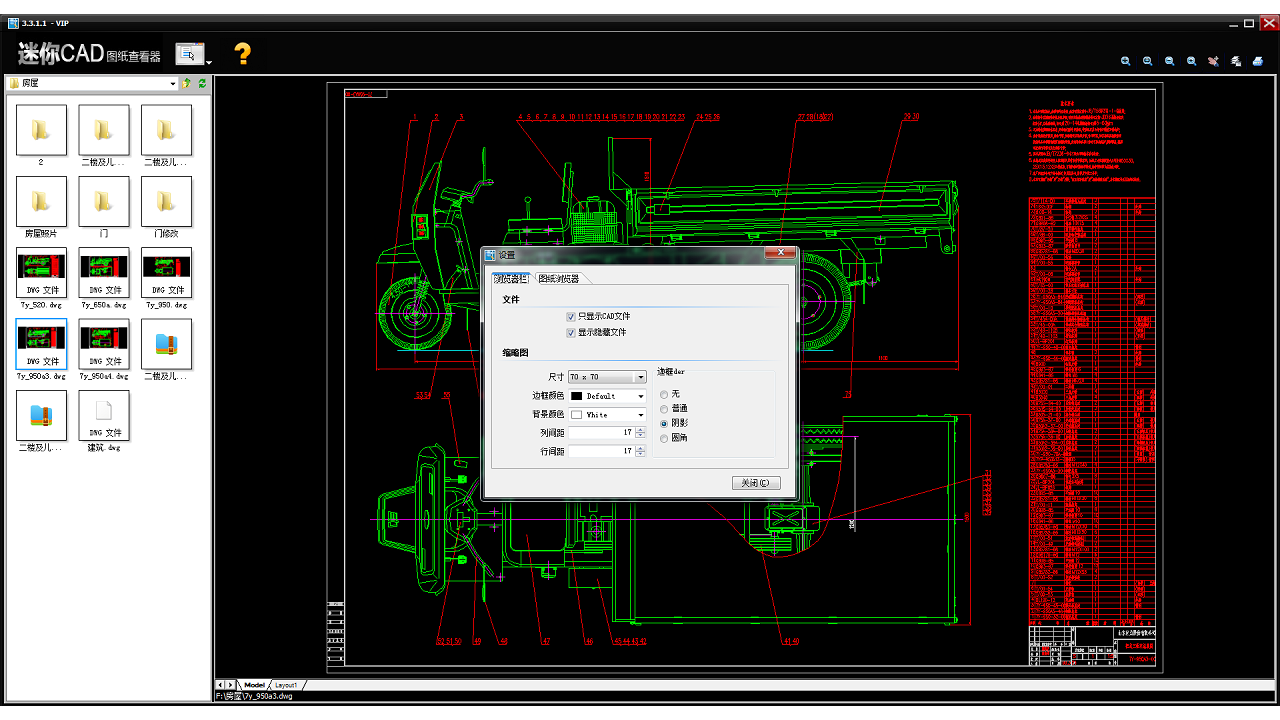The height and width of the screenshot is (720, 1280).
Task: Click the yellow question mark help icon
Action: pos(242,54)
